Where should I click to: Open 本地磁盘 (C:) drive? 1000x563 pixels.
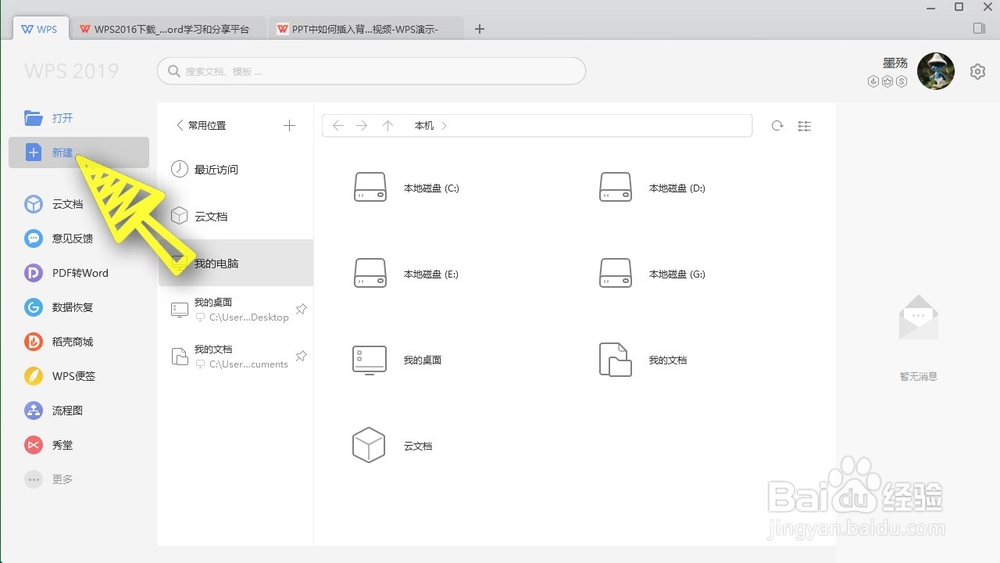(x=406, y=187)
